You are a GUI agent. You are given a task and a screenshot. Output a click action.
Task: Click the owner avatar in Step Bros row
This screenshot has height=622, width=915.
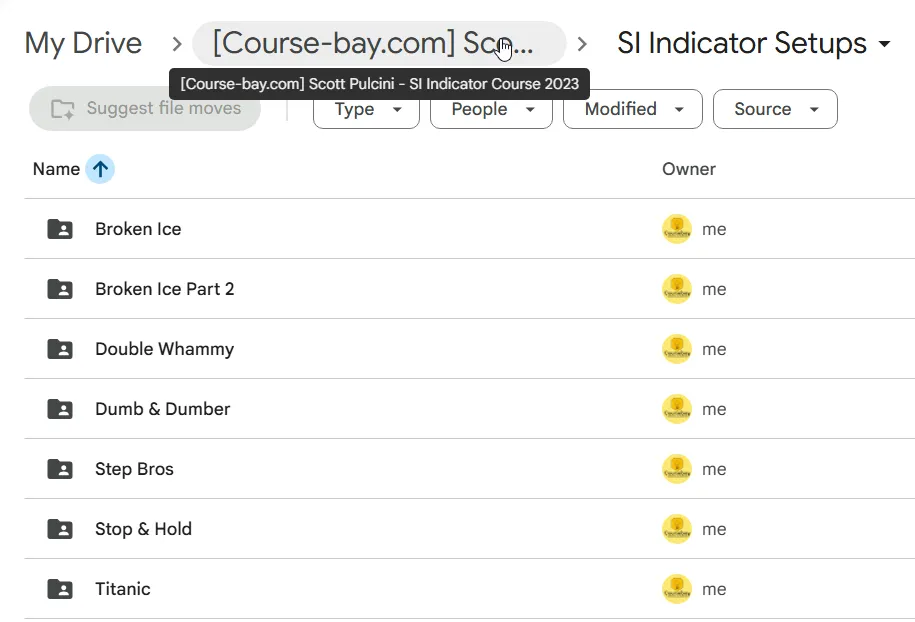(x=677, y=469)
